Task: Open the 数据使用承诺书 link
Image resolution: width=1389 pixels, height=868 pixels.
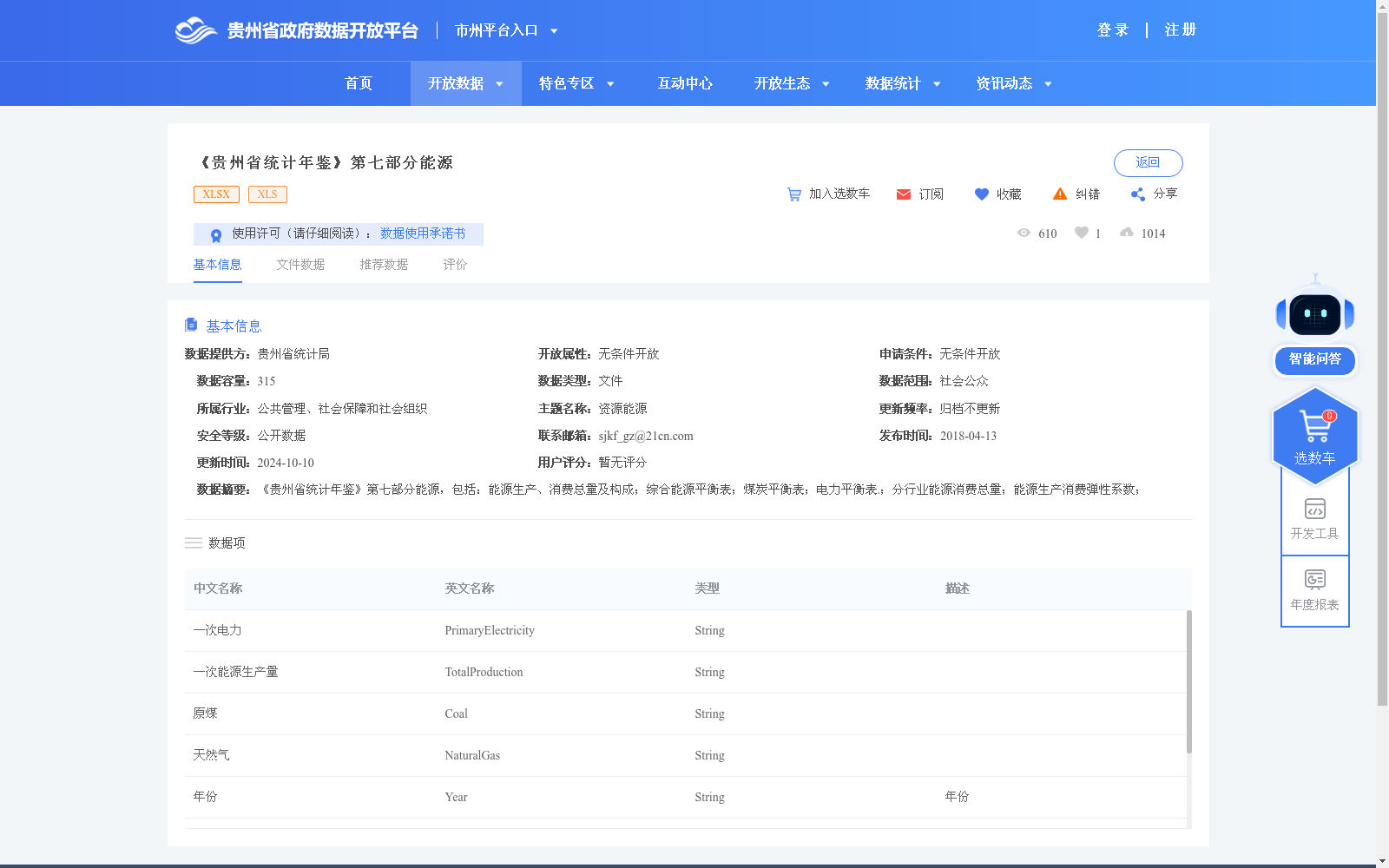Action: click(x=422, y=233)
